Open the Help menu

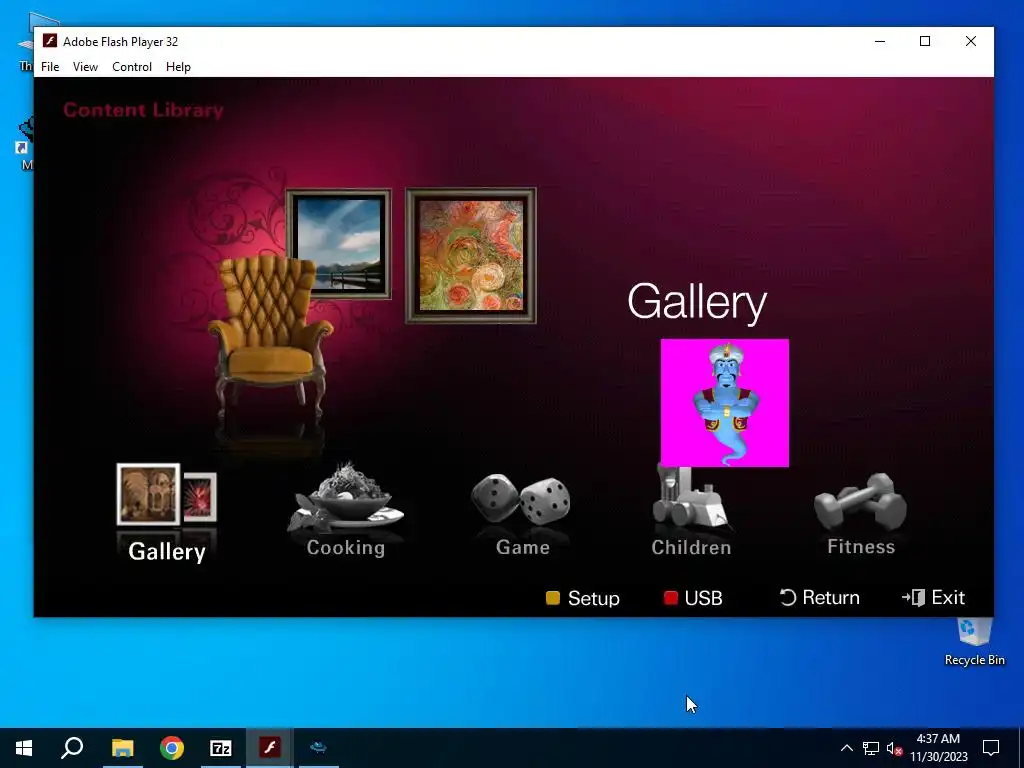[178, 67]
